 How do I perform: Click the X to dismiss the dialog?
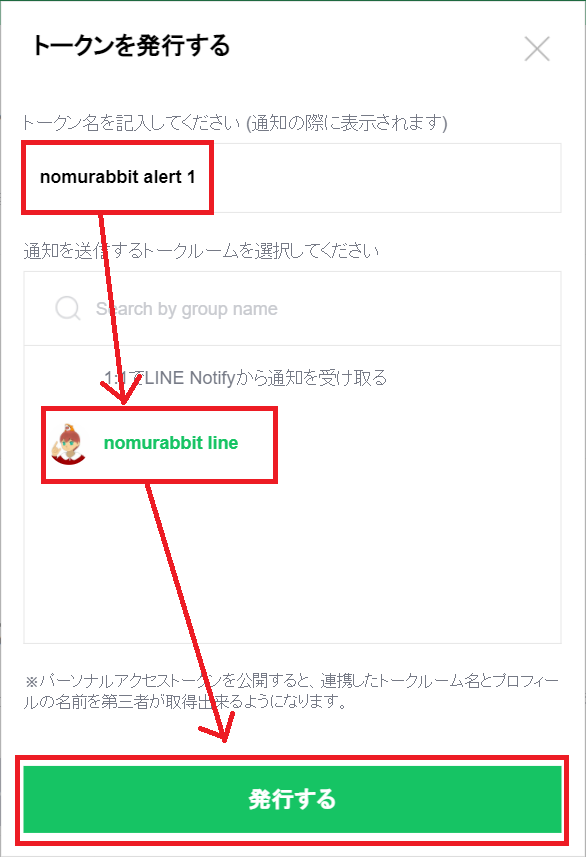(537, 48)
